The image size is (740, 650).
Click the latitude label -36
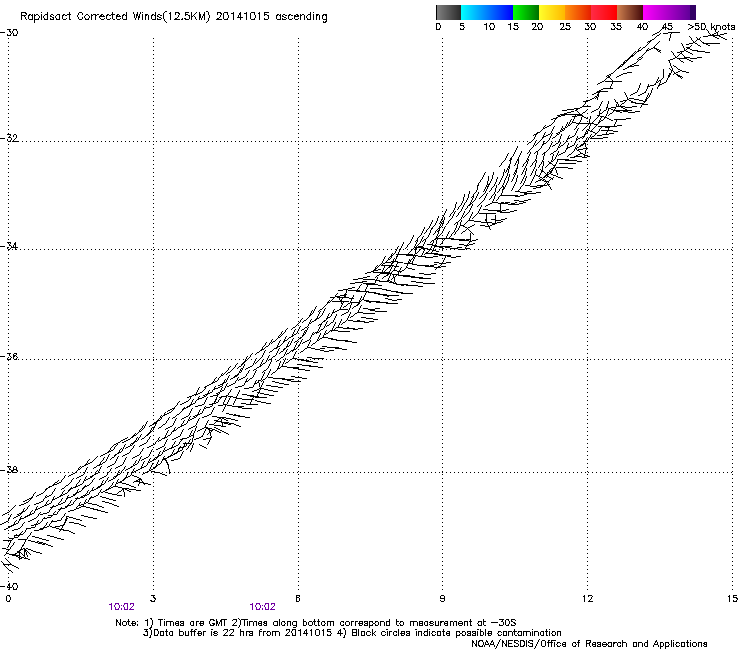[9, 356]
